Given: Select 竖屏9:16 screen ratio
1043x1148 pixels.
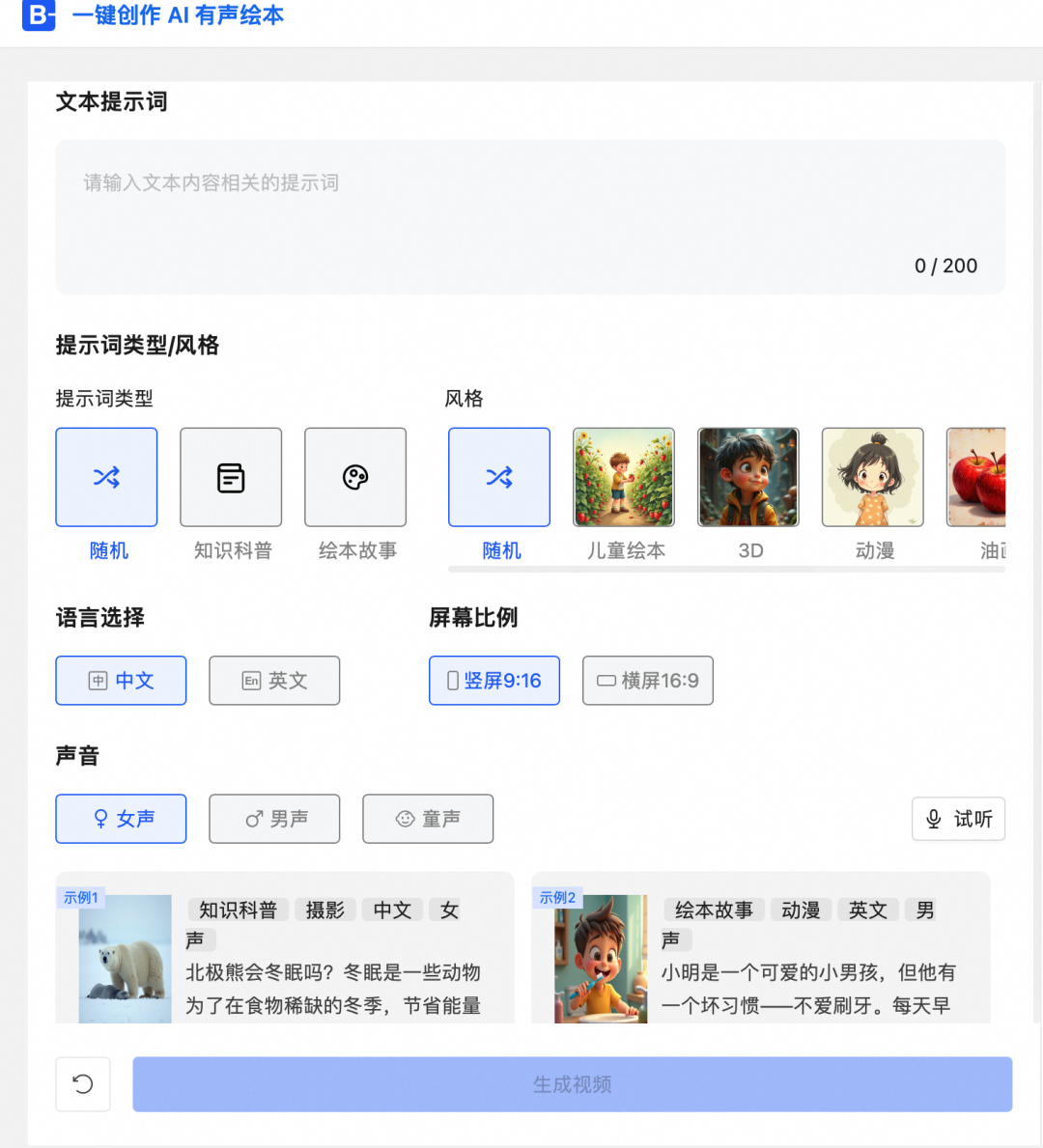Looking at the screenshot, I should pyautogui.click(x=494, y=680).
